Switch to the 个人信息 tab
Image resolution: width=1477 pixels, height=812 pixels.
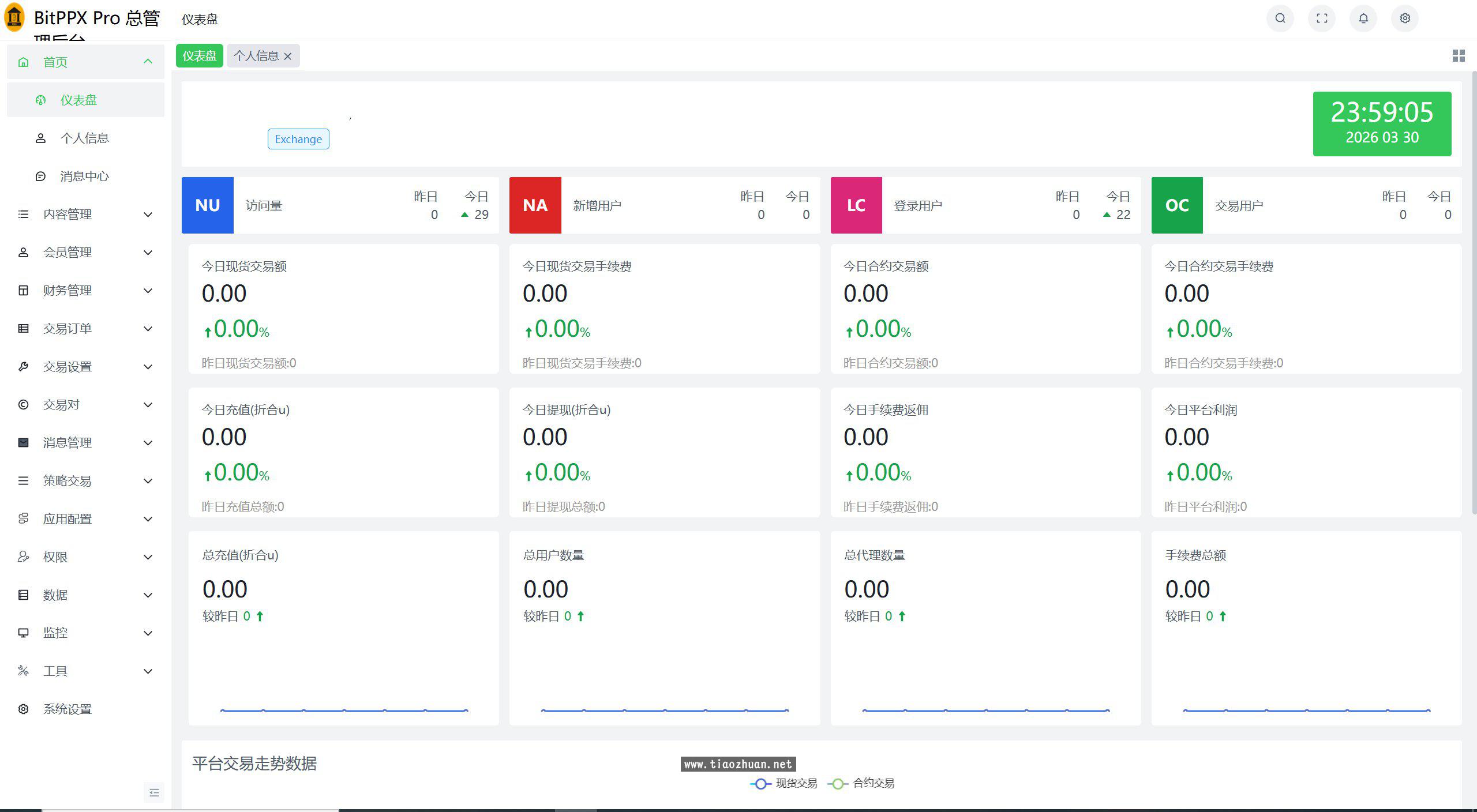(x=256, y=56)
